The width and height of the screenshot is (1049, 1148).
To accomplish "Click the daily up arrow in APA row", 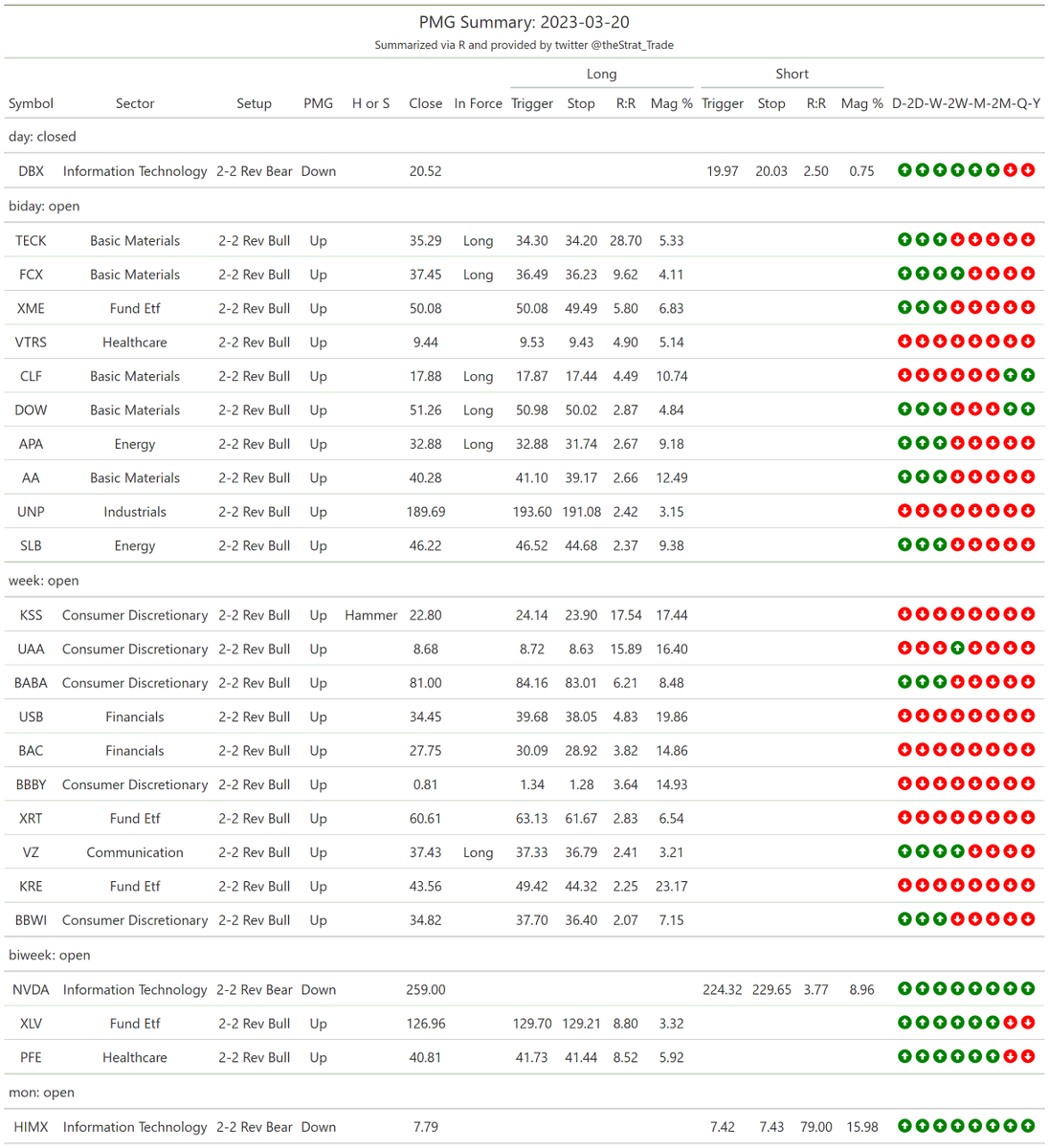I will [904, 444].
